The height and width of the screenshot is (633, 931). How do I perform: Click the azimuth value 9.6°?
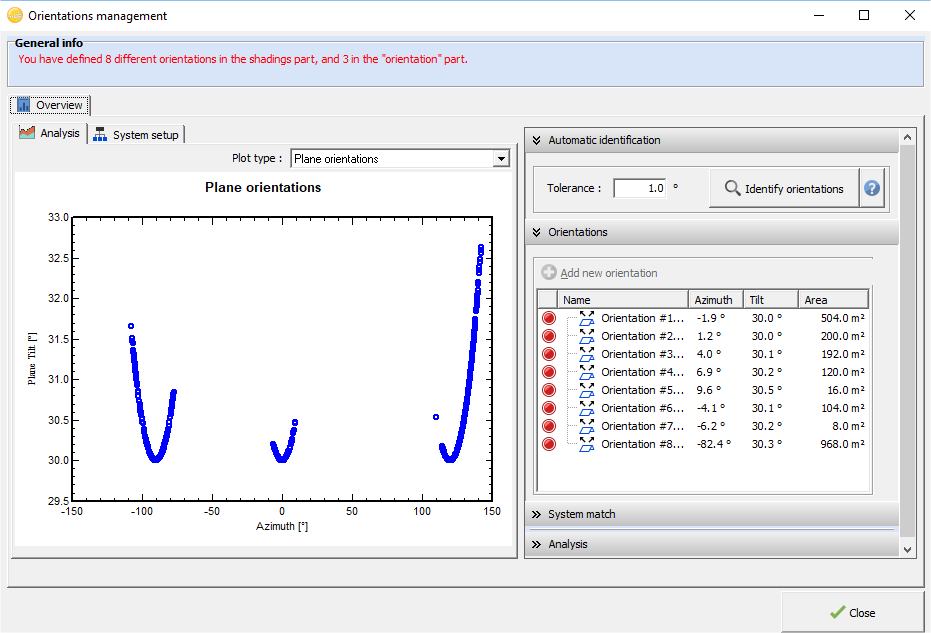pyautogui.click(x=709, y=390)
